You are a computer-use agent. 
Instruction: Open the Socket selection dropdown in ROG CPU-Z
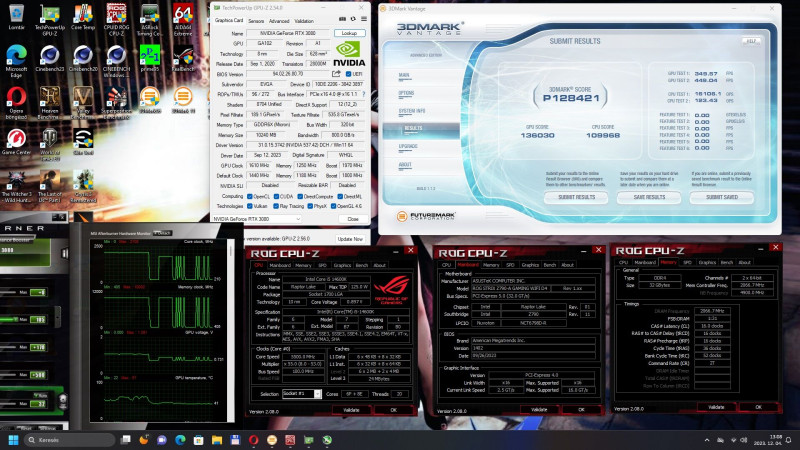302,394
